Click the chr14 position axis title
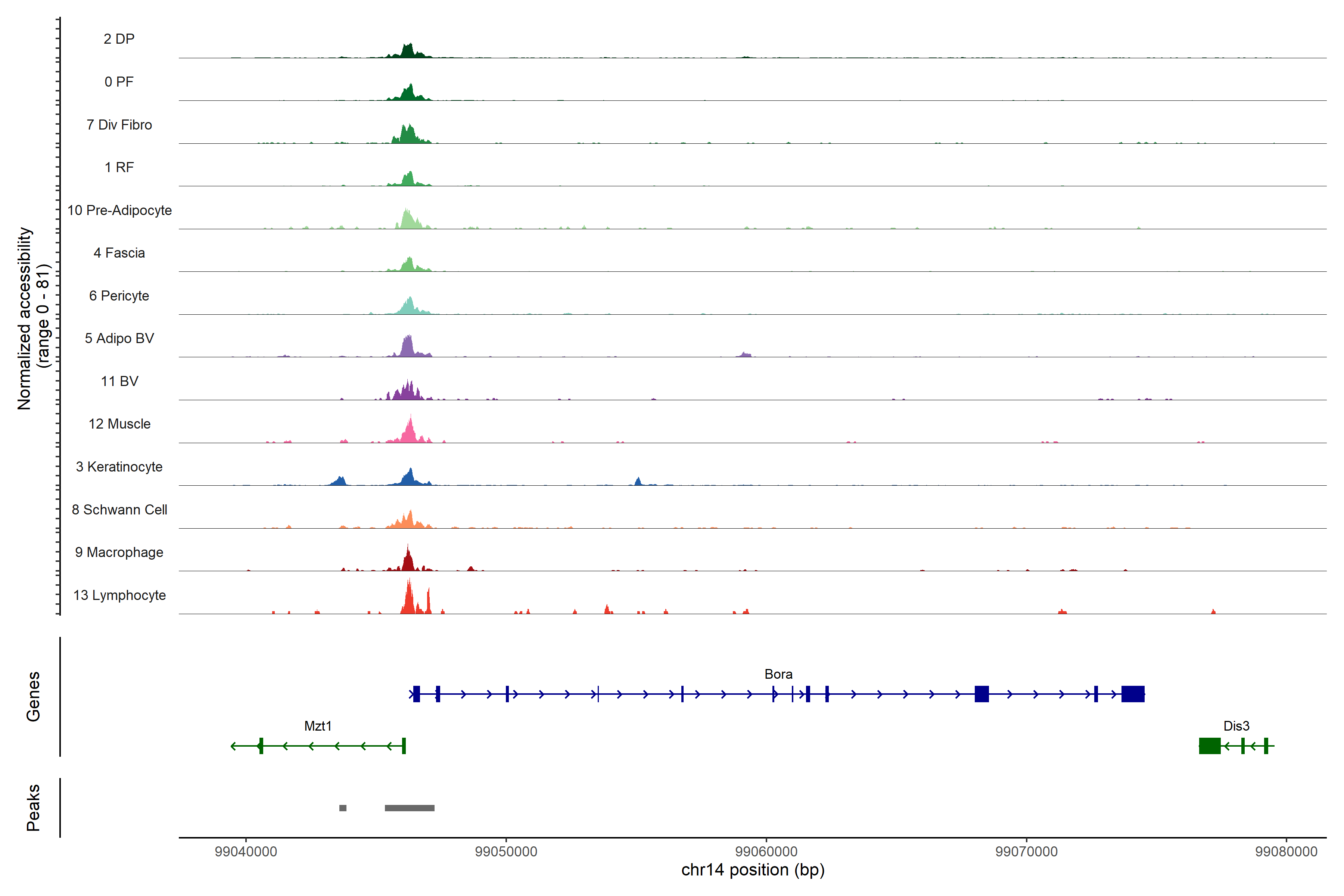The height and width of the screenshot is (896, 1344). click(753, 870)
